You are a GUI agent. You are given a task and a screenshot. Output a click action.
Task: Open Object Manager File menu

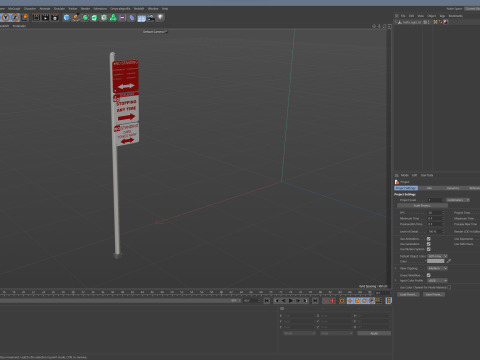pyautogui.click(x=403, y=16)
